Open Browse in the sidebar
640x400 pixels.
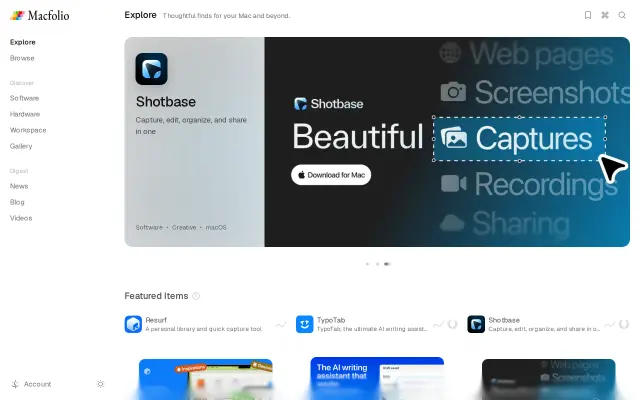click(22, 58)
